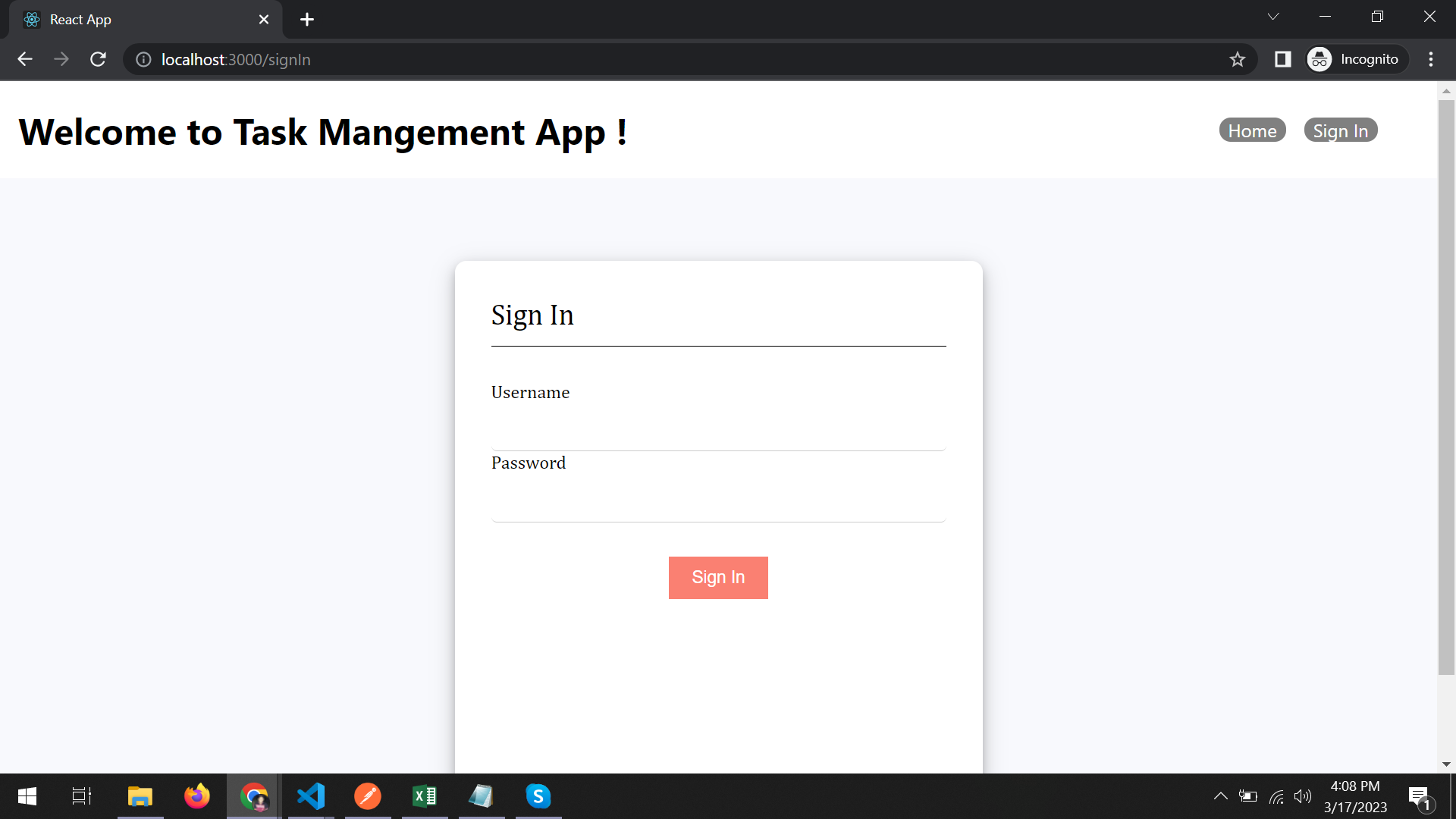Open Chrome's three-dot menu
The image size is (1456, 819).
[1431, 59]
